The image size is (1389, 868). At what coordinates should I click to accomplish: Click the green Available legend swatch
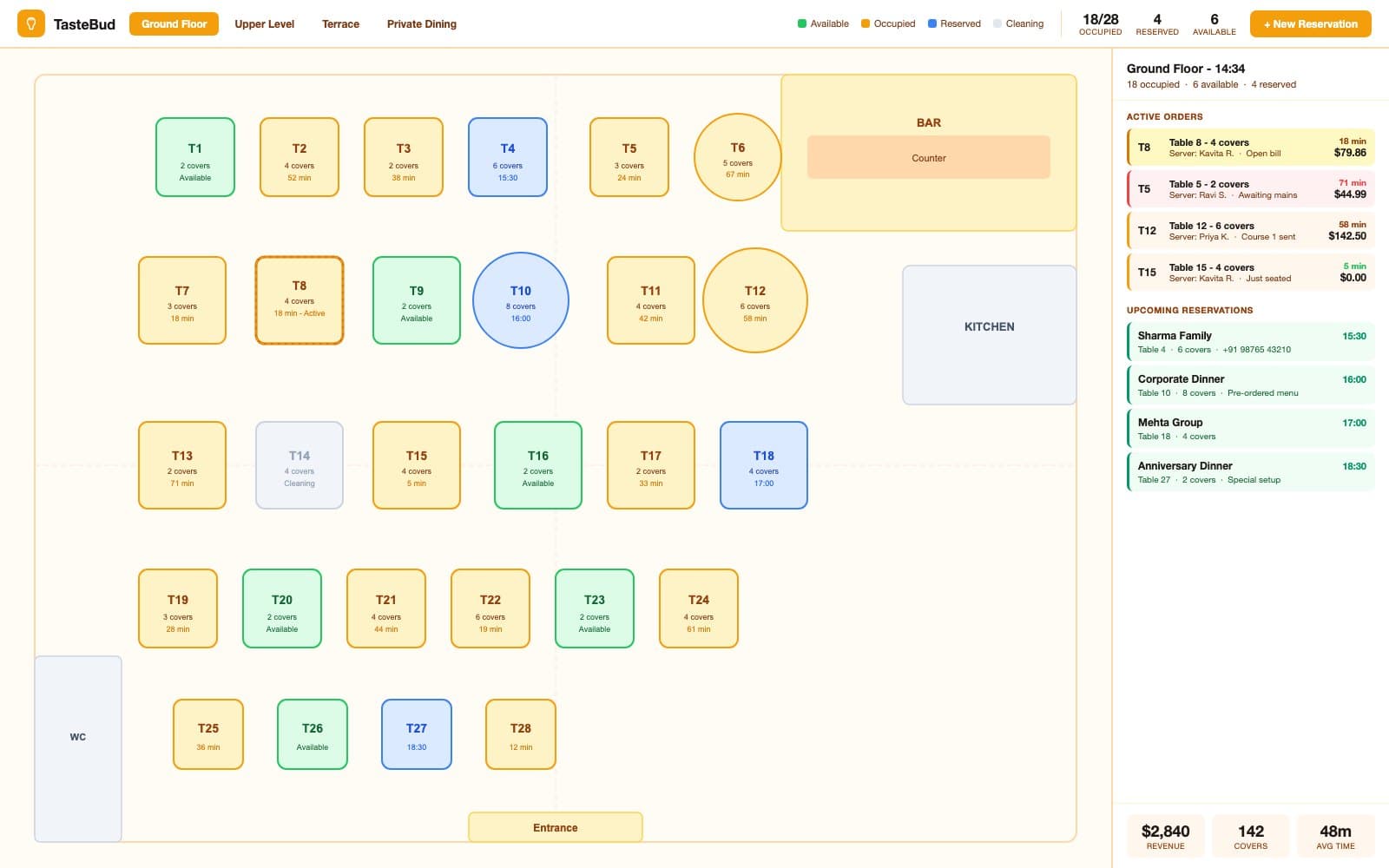802,23
